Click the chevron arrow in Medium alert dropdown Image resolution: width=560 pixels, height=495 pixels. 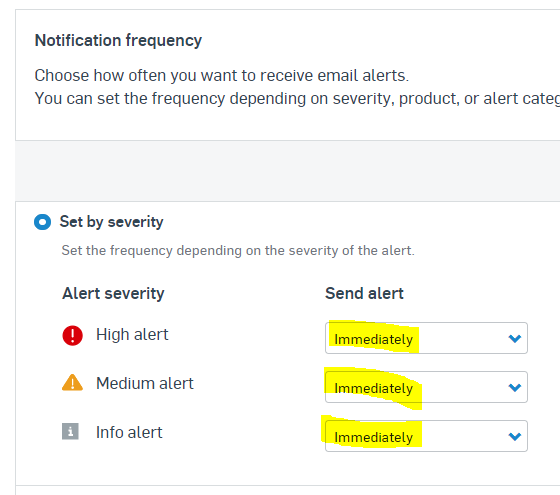pos(515,387)
